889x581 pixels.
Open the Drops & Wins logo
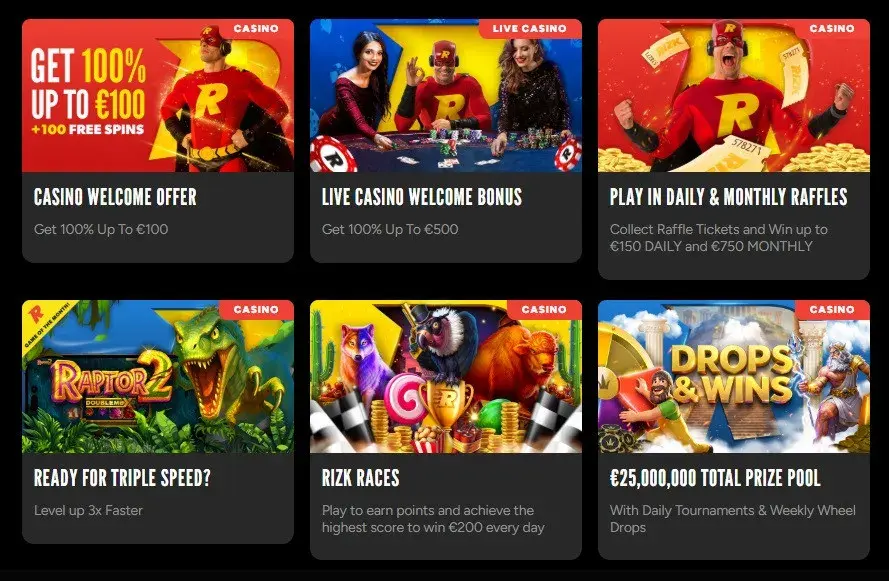click(732, 374)
